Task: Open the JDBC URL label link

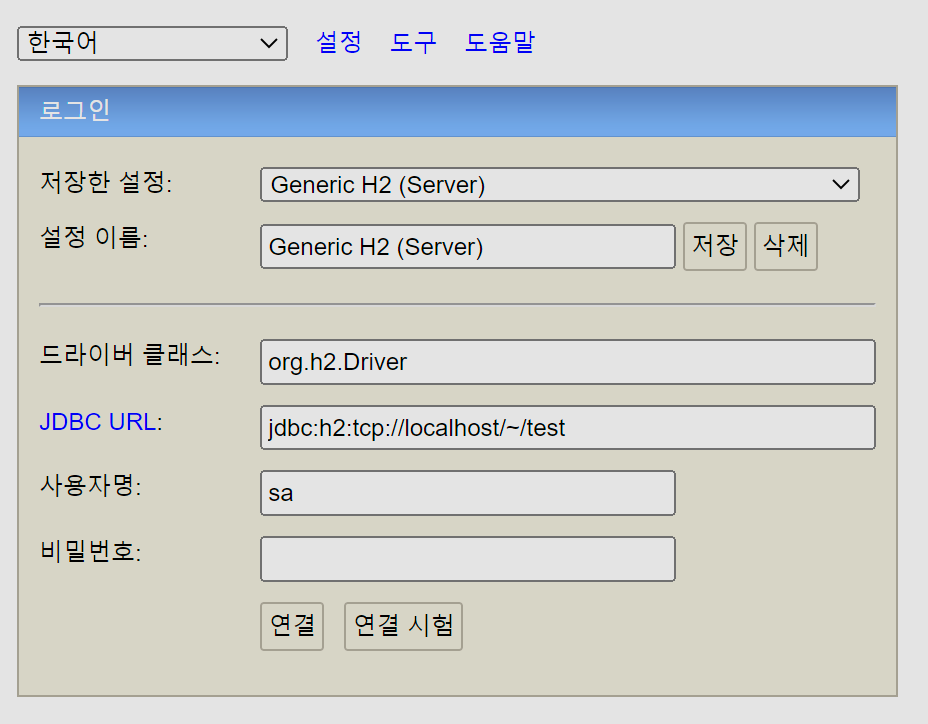Action: (x=98, y=422)
